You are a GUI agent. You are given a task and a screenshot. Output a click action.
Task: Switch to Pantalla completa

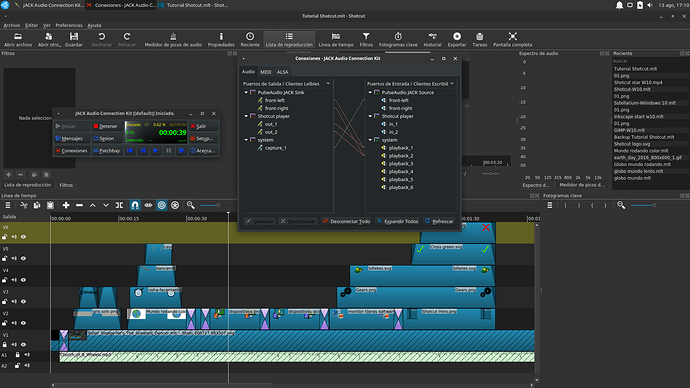click(512, 39)
